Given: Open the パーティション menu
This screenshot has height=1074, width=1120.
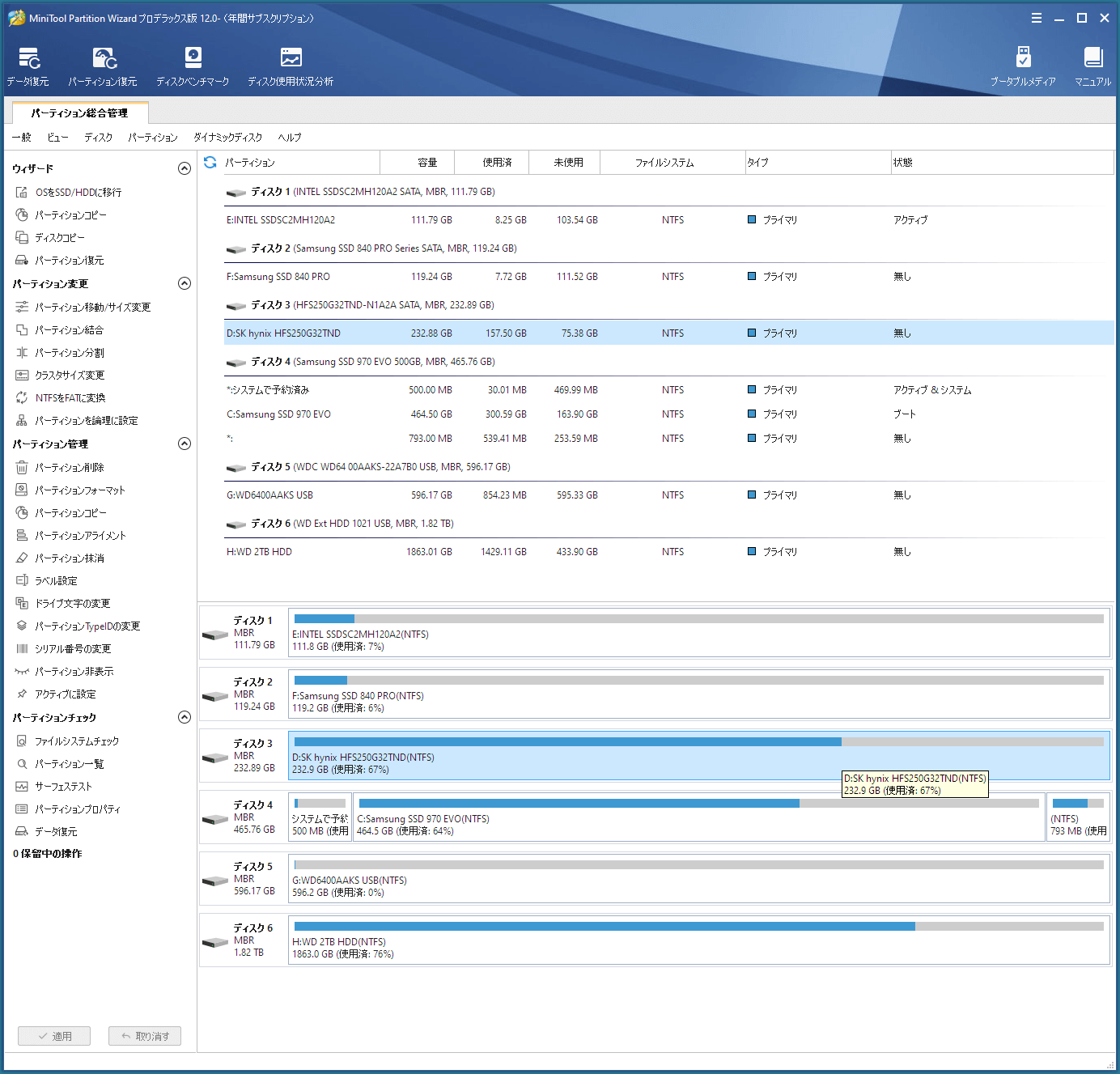Looking at the screenshot, I should point(153,138).
